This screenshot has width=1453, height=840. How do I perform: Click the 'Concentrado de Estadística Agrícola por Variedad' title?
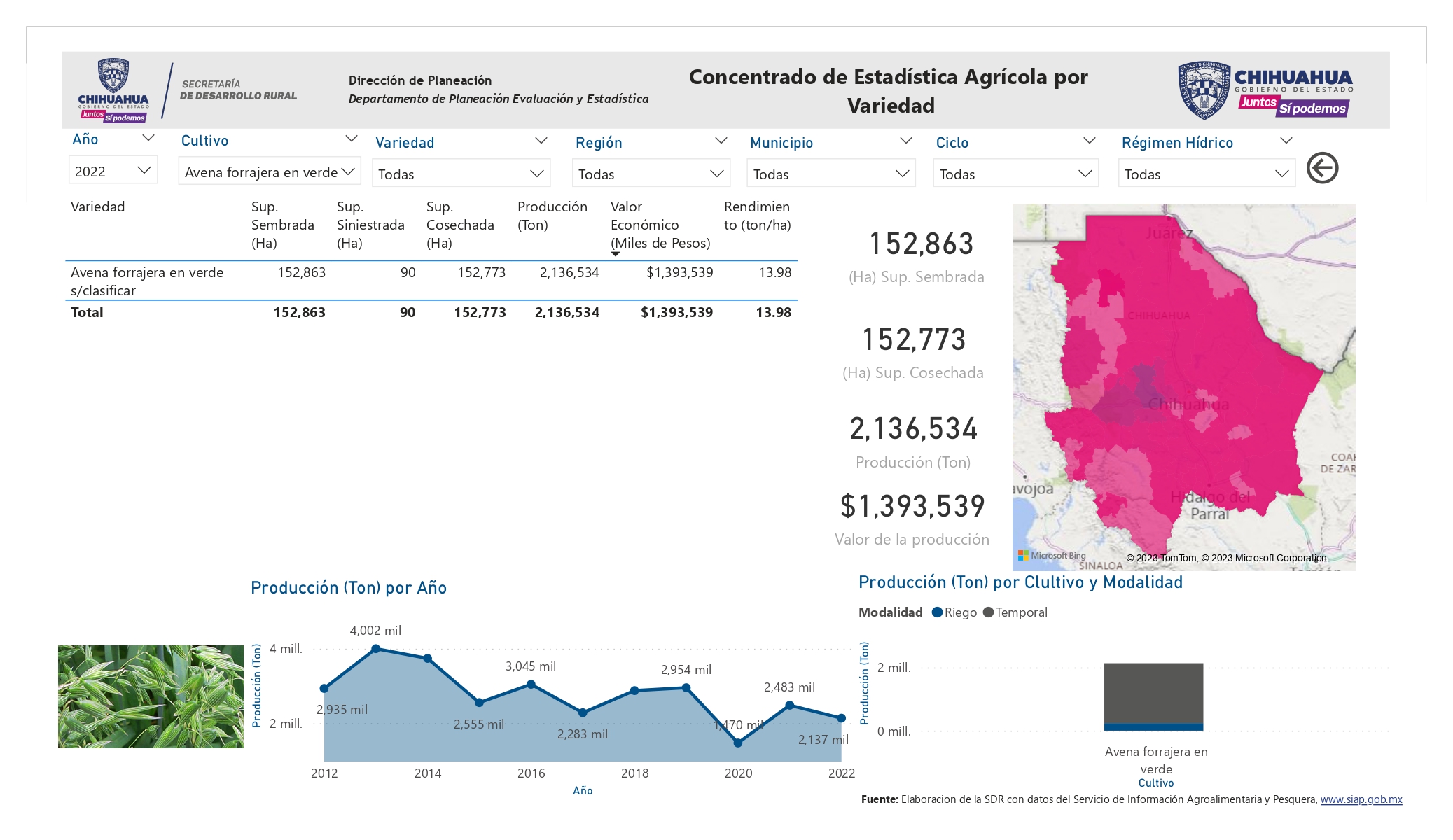pos(889,91)
